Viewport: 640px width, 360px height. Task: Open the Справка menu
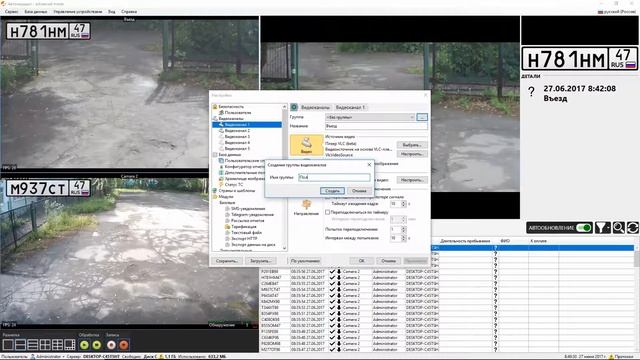point(129,12)
